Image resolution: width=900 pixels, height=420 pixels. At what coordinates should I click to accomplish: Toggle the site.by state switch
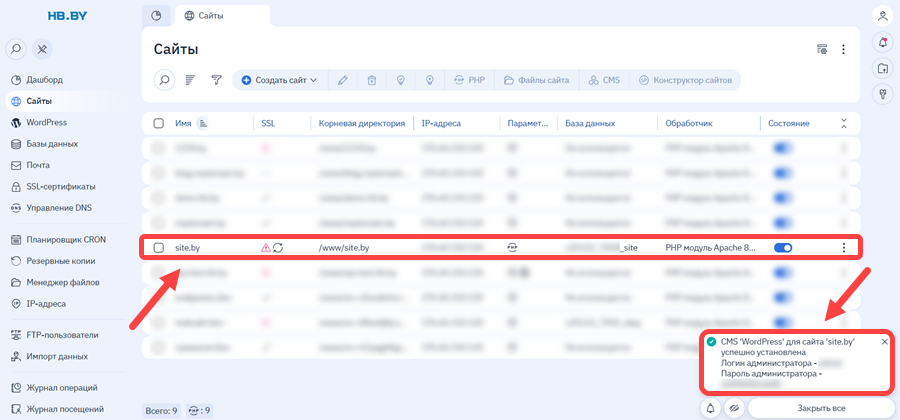click(783, 248)
